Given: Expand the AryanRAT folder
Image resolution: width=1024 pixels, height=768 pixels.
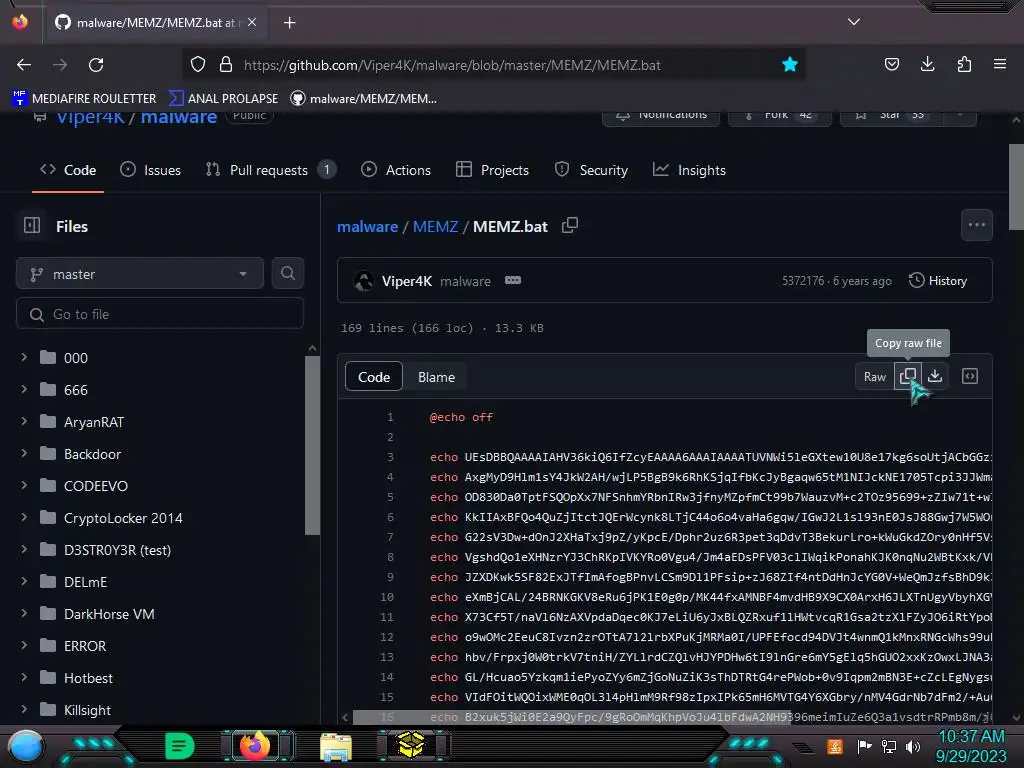Looking at the screenshot, I should [24, 421].
